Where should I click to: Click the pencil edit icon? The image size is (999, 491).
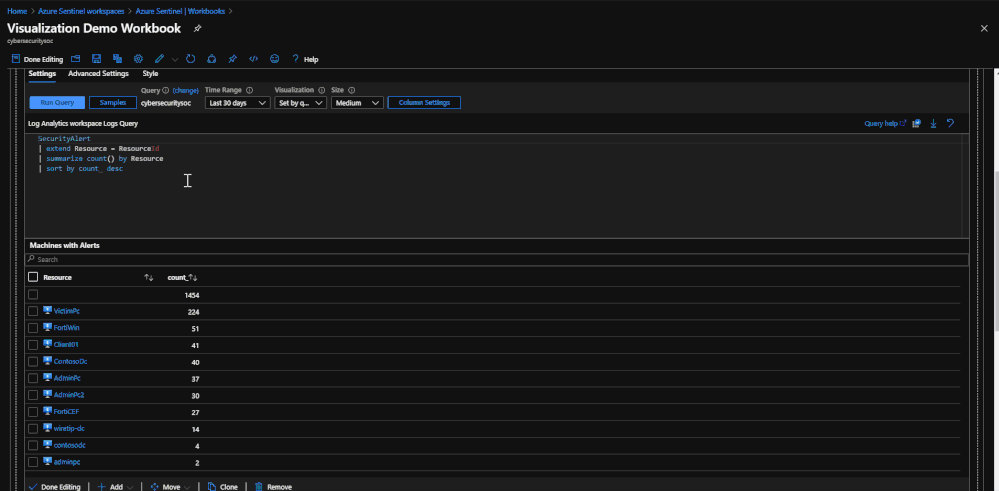click(x=159, y=59)
